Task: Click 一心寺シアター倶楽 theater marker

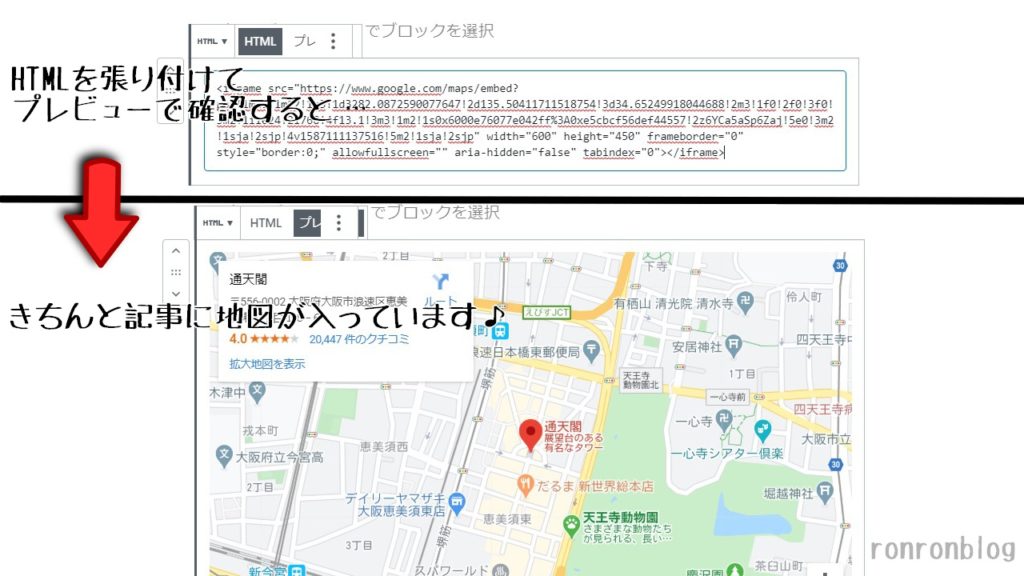Action: [x=762, y=430]
